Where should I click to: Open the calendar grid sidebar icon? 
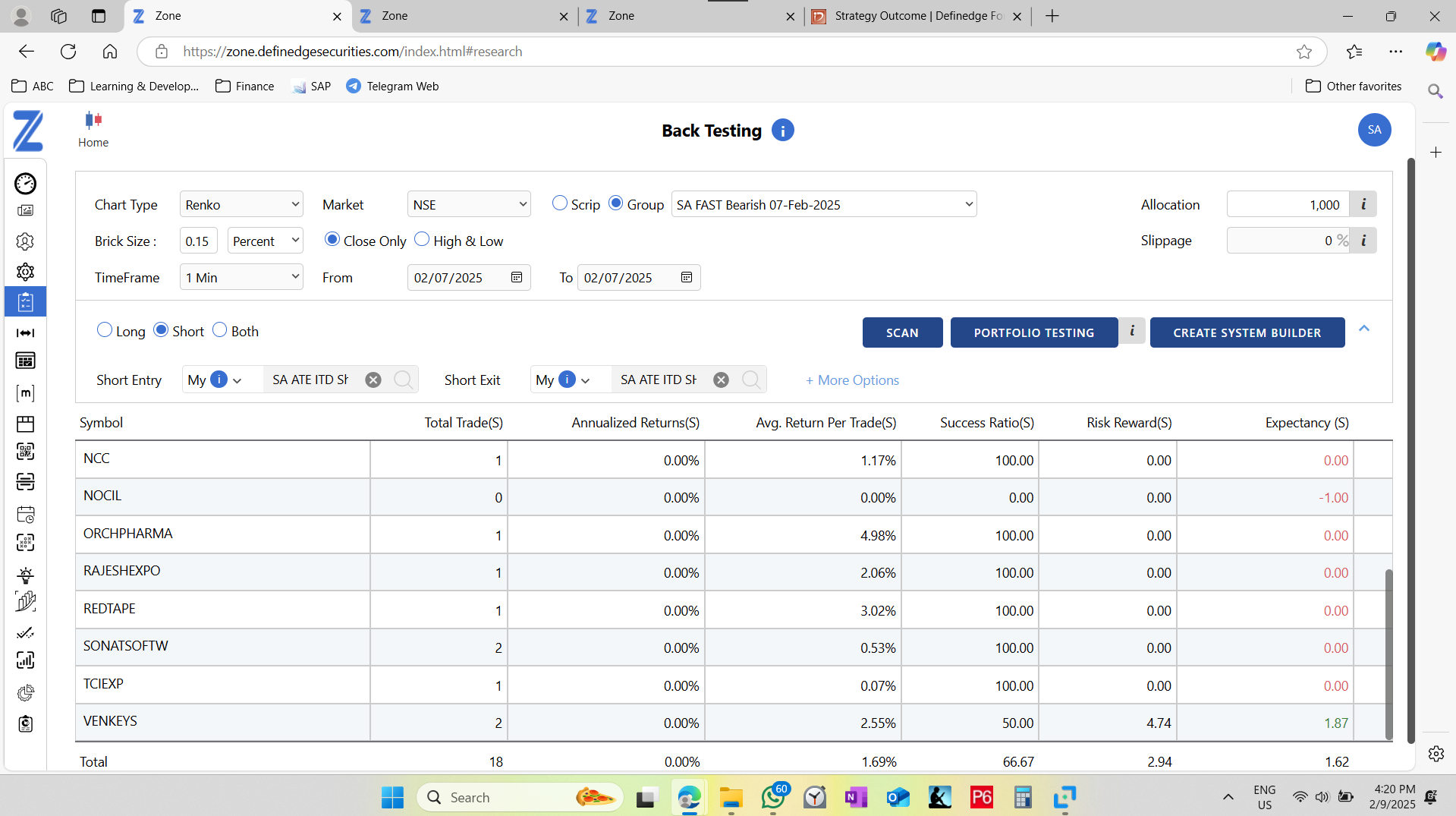[x=25, y=361]
